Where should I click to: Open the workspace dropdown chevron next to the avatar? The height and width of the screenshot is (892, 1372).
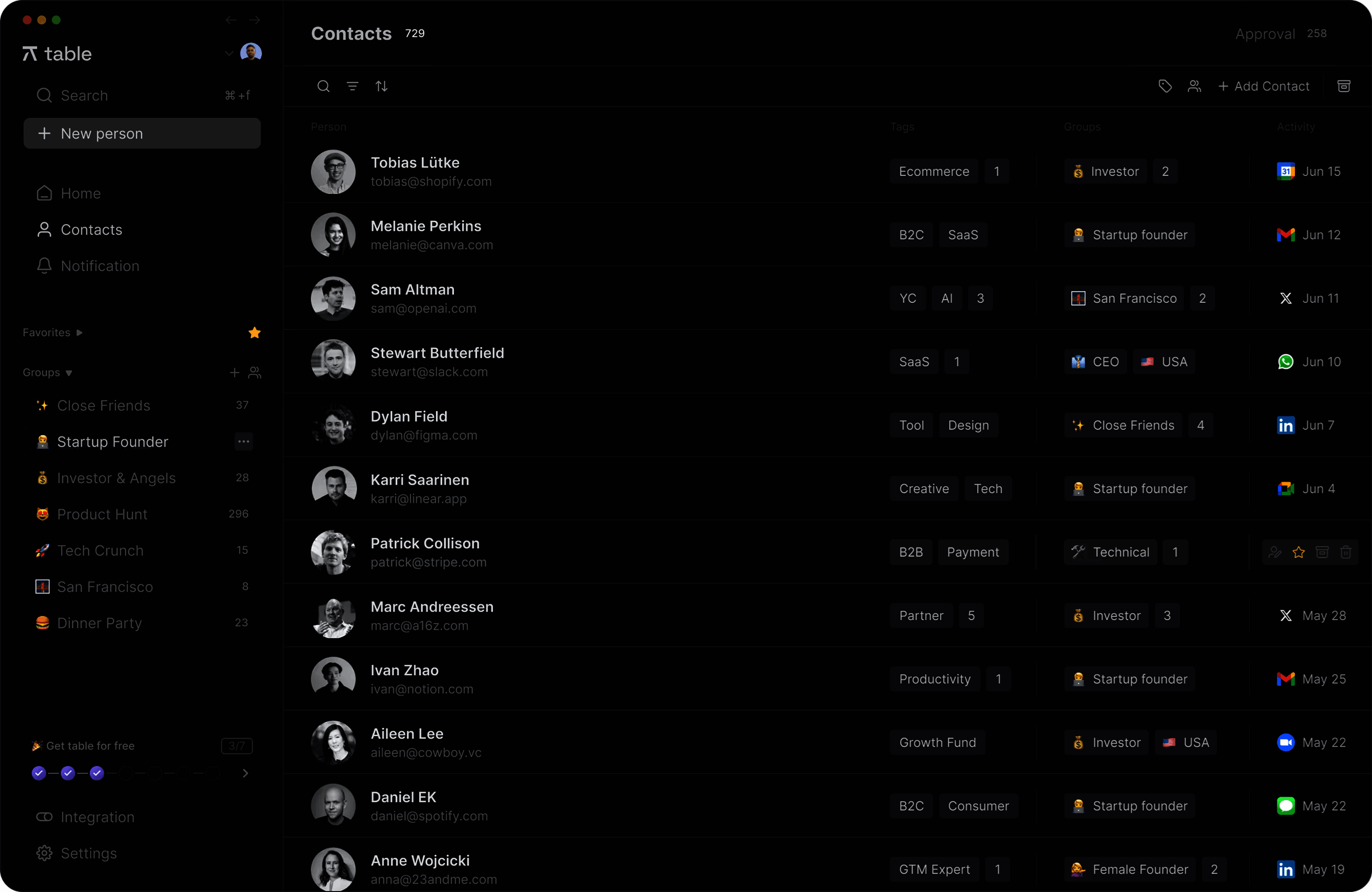(229, 54)
